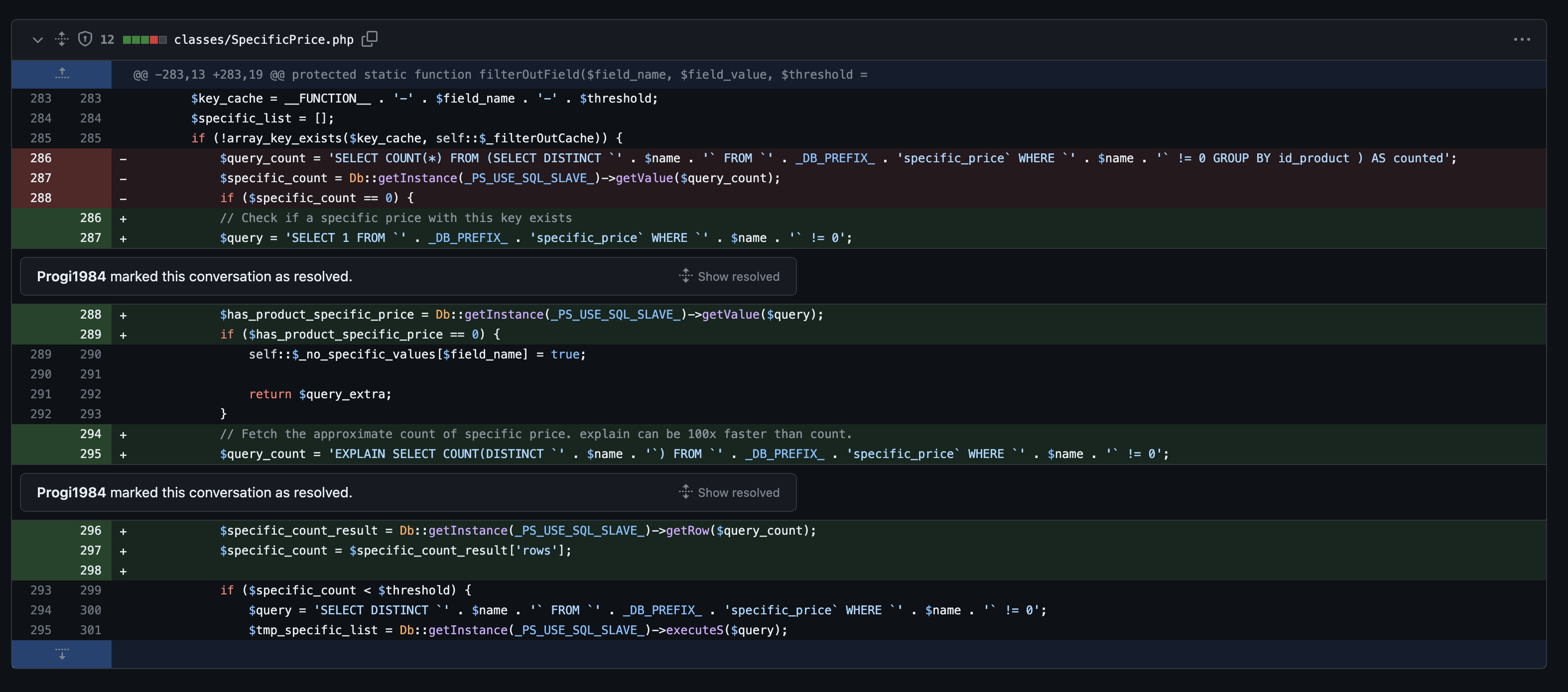The height and width of the screenshot is (692, 1568).
Task: Click Progi1984 username in first resolved notice
Action: click(71, 276)
